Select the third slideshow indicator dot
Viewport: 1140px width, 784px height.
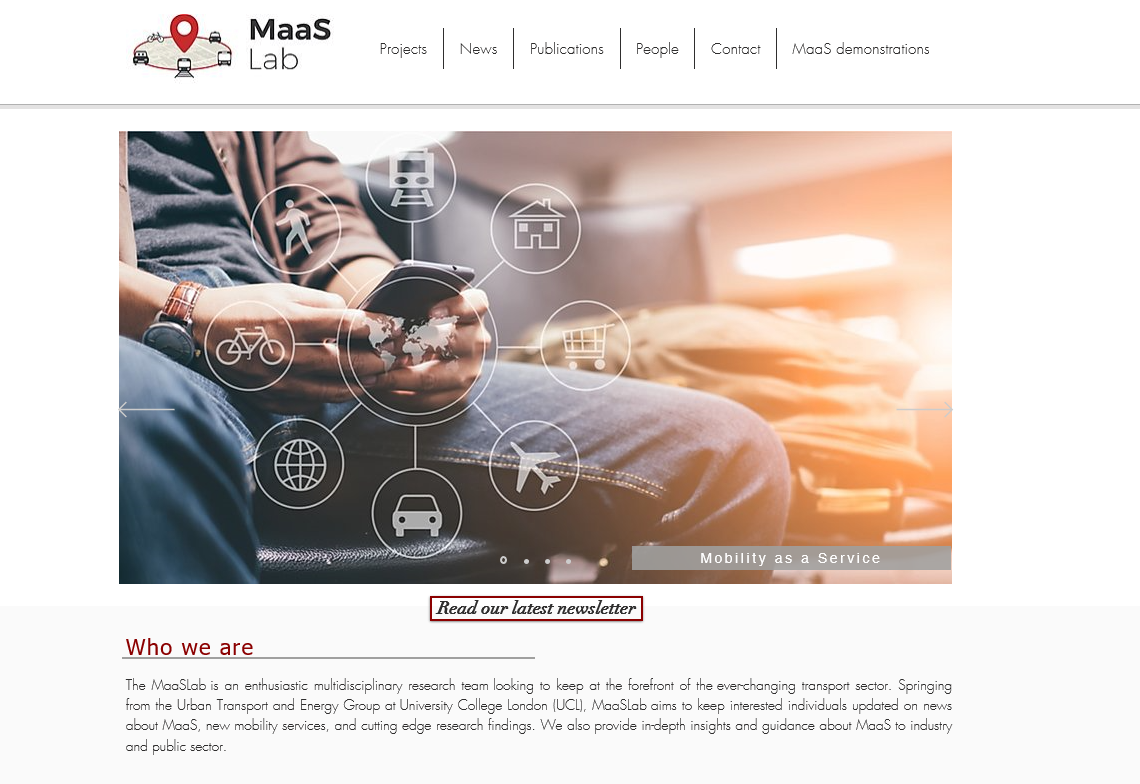(x=547, y=561)
